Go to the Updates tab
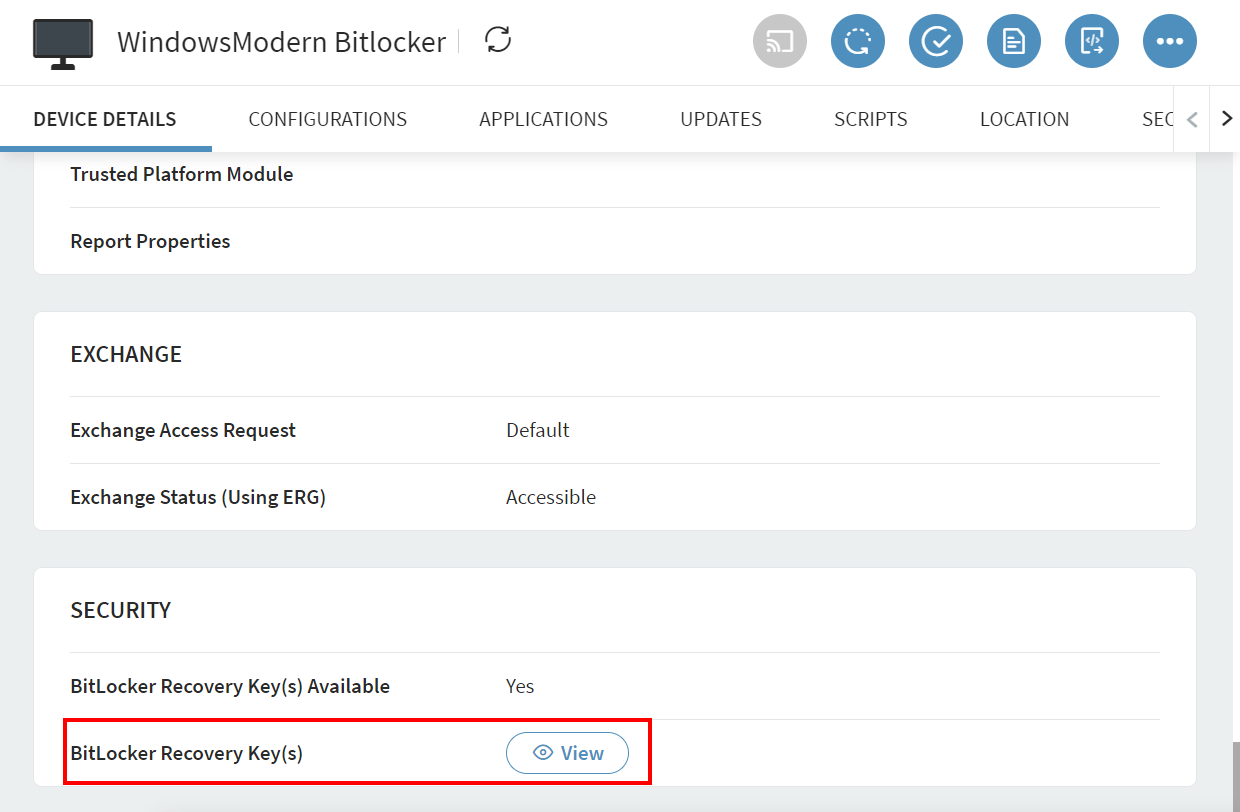 click(720, 119)
